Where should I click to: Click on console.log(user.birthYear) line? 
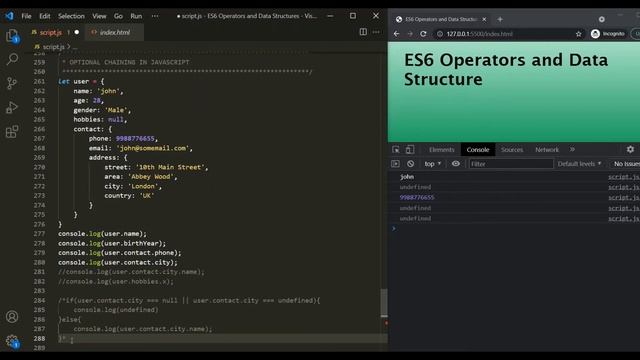click(x=112, y=243)
